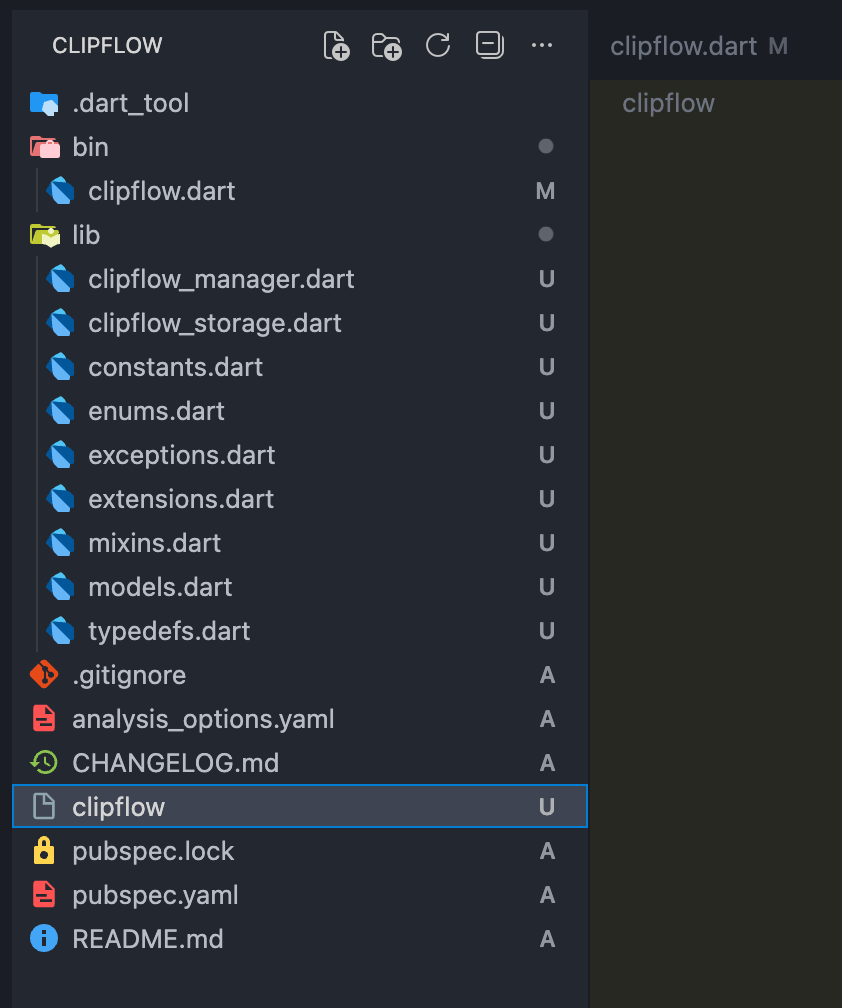Image resolution: width=842 pixels, height=1008 pixels.
Task: Click the pubspec.lock padlock icon
Action: pyautogui.click(x=44, y=851)
